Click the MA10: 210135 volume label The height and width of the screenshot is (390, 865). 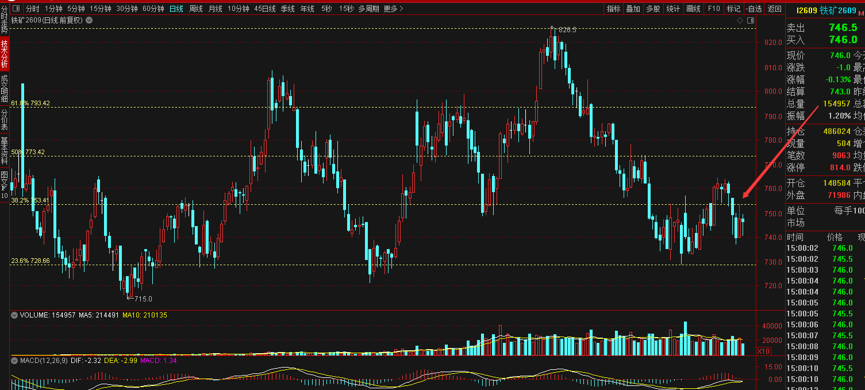tap(145, 315)
